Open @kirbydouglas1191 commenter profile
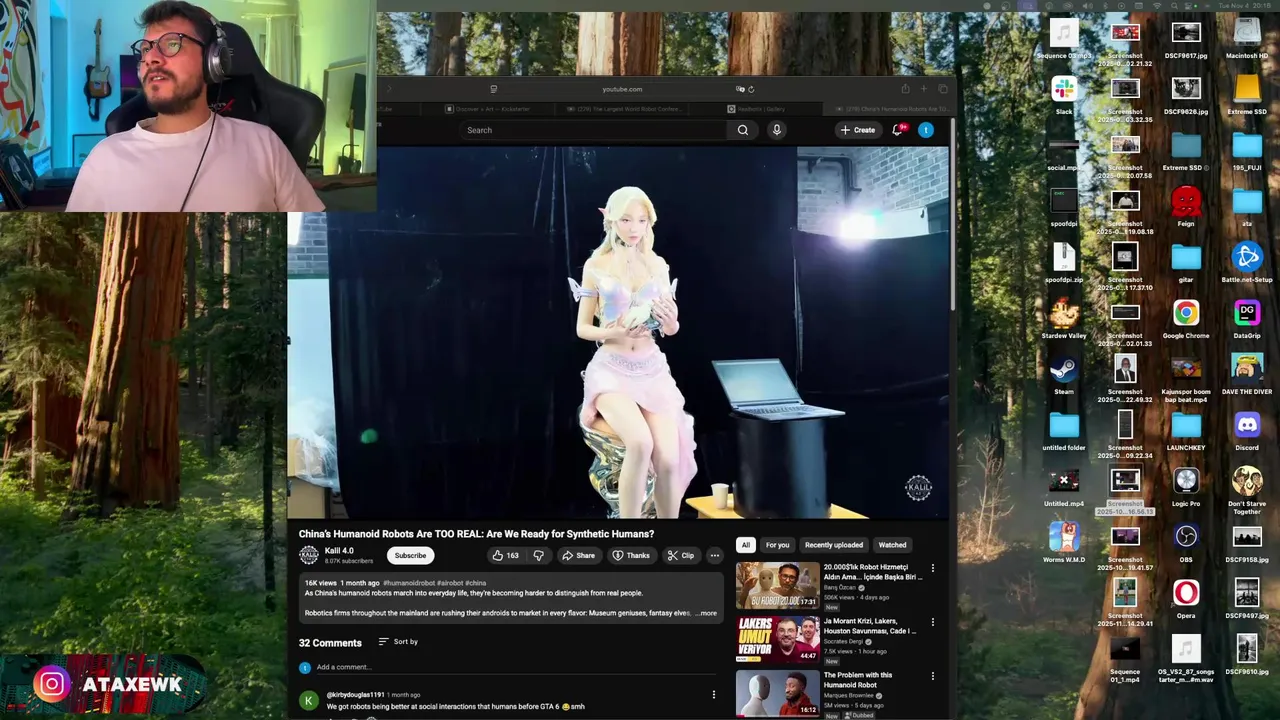Viewport: 1280px width, 720px height. [x=355, y=695]
